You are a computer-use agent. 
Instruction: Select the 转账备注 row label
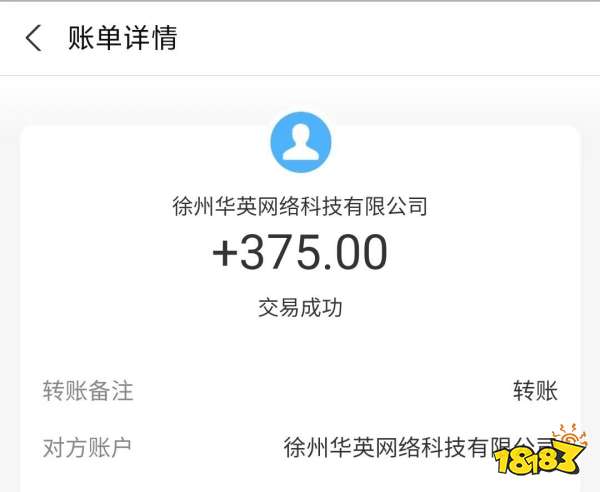[x=88, y=391]
